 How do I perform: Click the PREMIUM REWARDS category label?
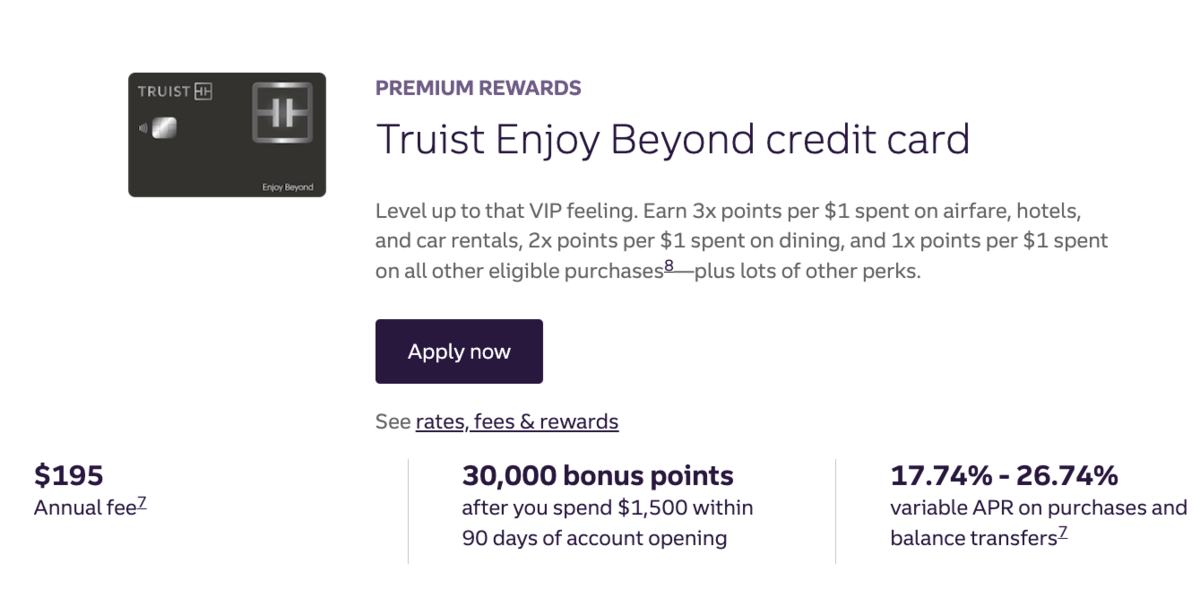click(478, 88)
